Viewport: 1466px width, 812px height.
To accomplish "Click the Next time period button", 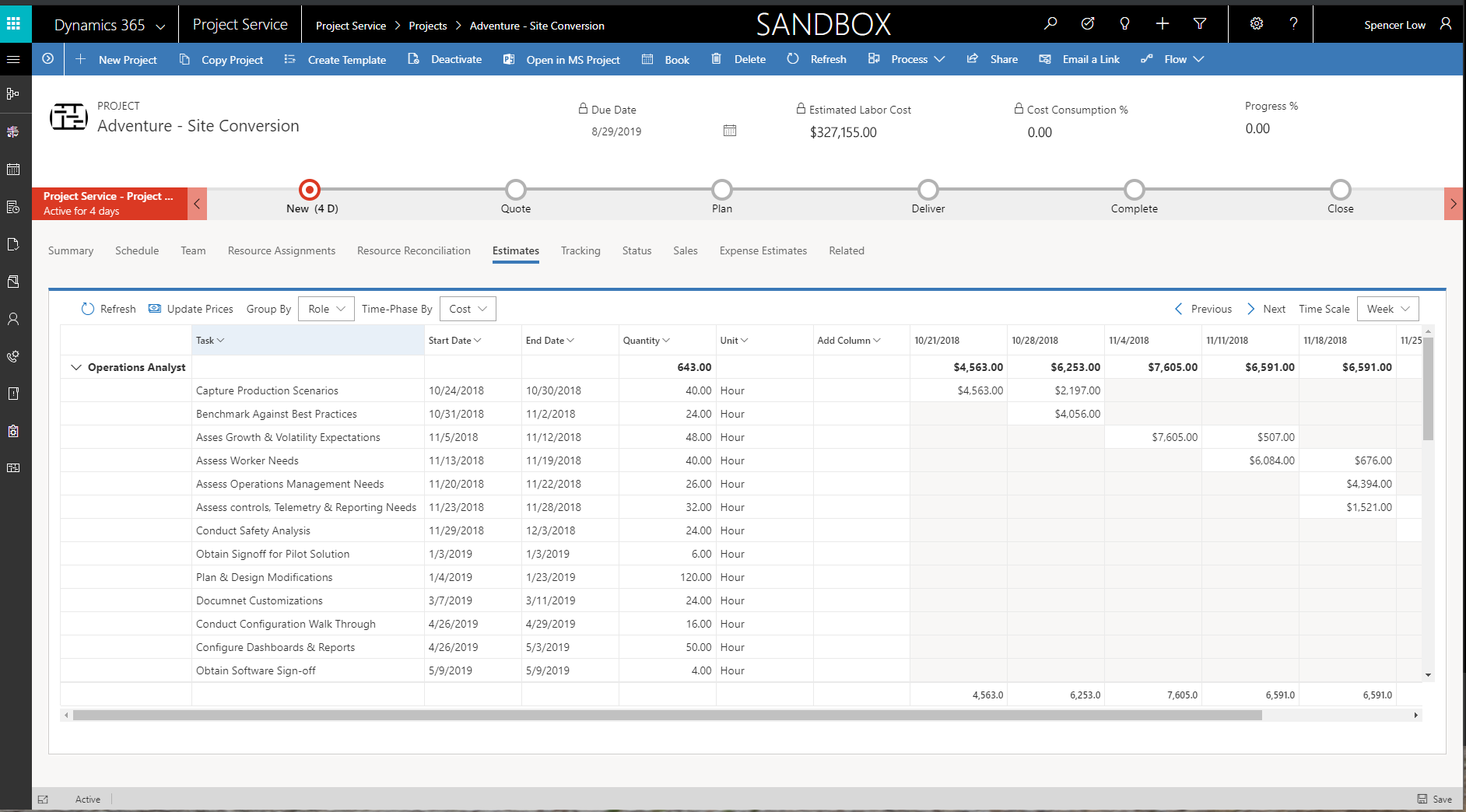I will coord(1266,309).
